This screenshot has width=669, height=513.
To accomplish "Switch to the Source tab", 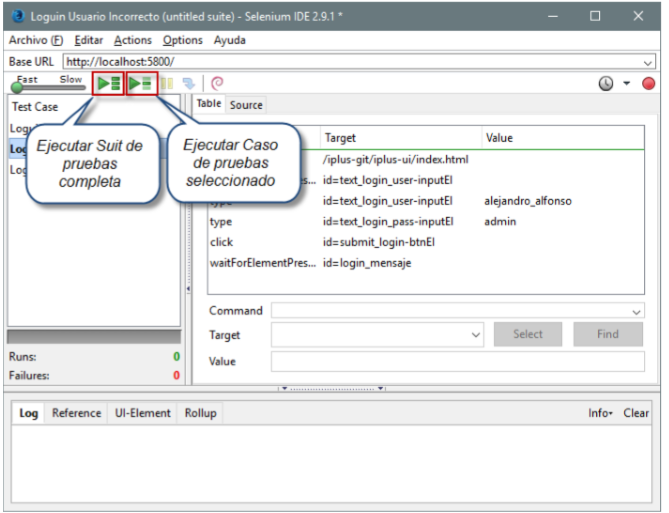I will tap(246, 105).
